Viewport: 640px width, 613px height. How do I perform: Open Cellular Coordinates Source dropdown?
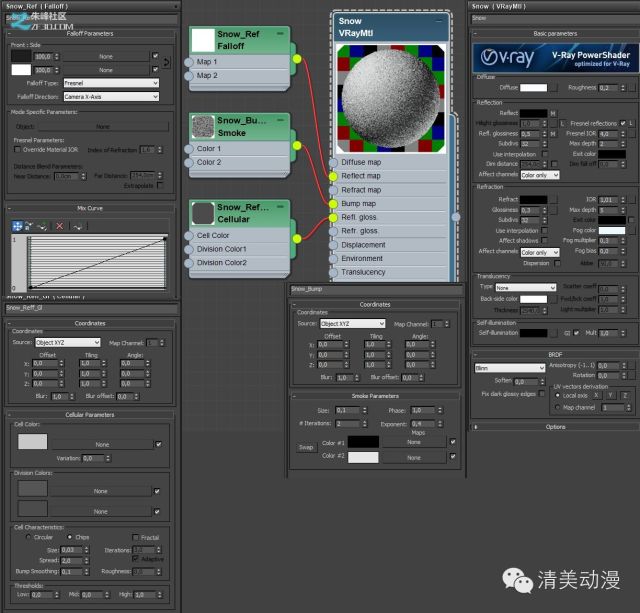click(x=68, y=342)
